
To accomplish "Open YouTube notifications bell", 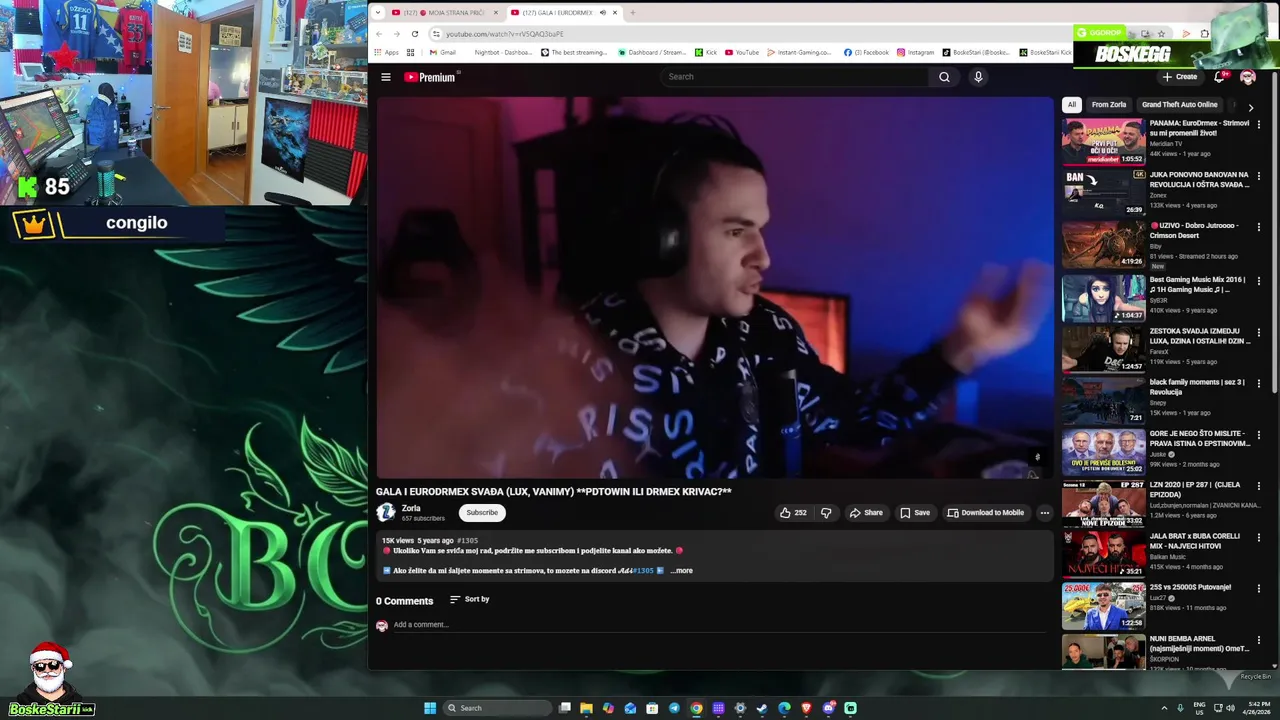I will [1219, 77].
